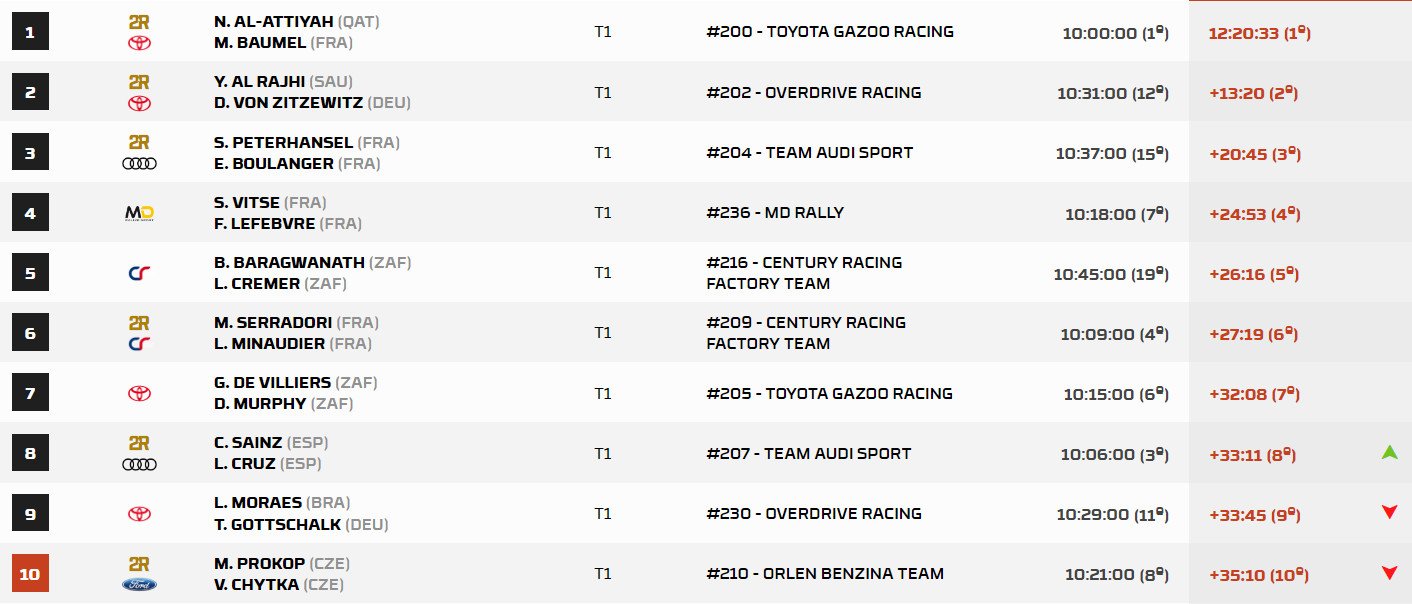Click the Ford logo beside Prokop
Image resolution: width=1412 pixels, height=604 pixels.
coord(139,584)
